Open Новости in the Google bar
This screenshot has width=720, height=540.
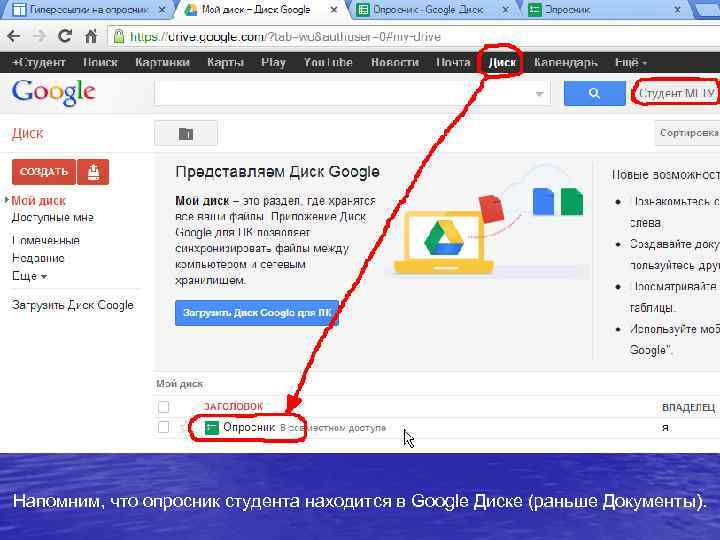[395, 62]
